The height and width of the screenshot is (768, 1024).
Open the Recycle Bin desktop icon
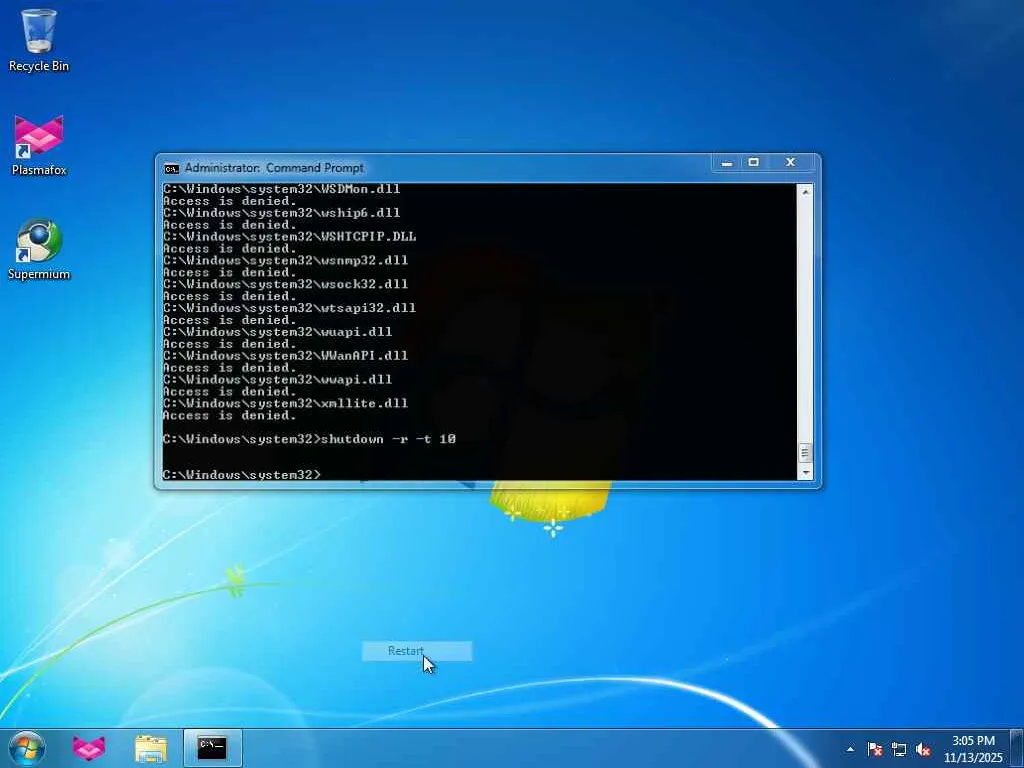tap(39, 40)
